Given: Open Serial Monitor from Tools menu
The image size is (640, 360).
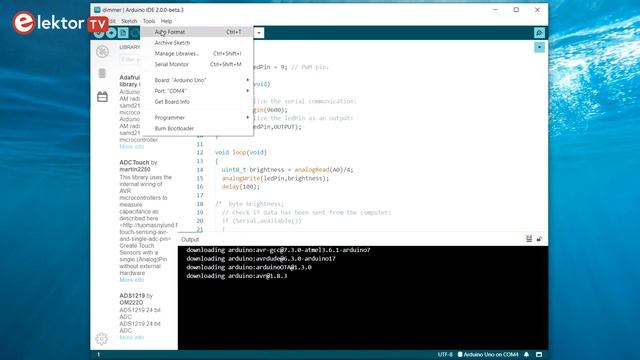Looking at the screenshot, I should pyautogui.click(x=198, y=64).
